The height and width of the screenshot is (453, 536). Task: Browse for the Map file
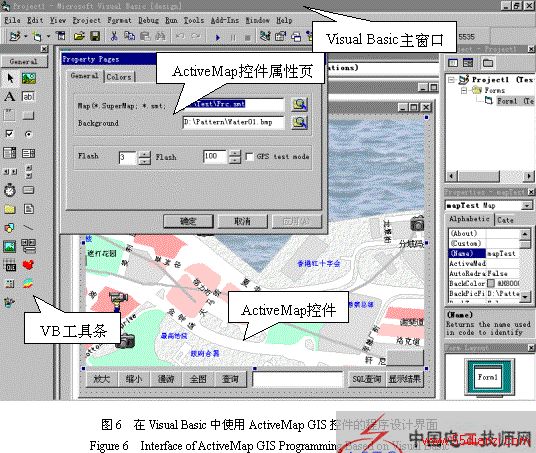click(299, 104)
